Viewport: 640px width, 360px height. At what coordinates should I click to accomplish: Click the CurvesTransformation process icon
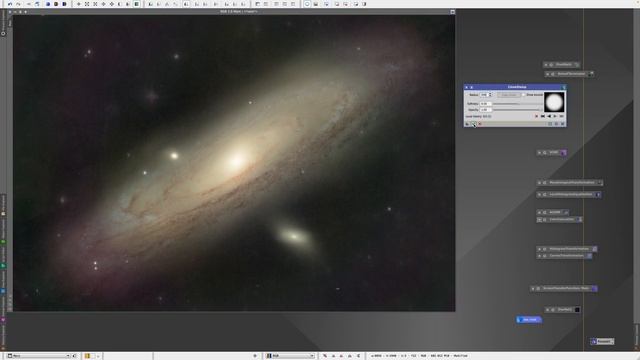coord(564,256)
